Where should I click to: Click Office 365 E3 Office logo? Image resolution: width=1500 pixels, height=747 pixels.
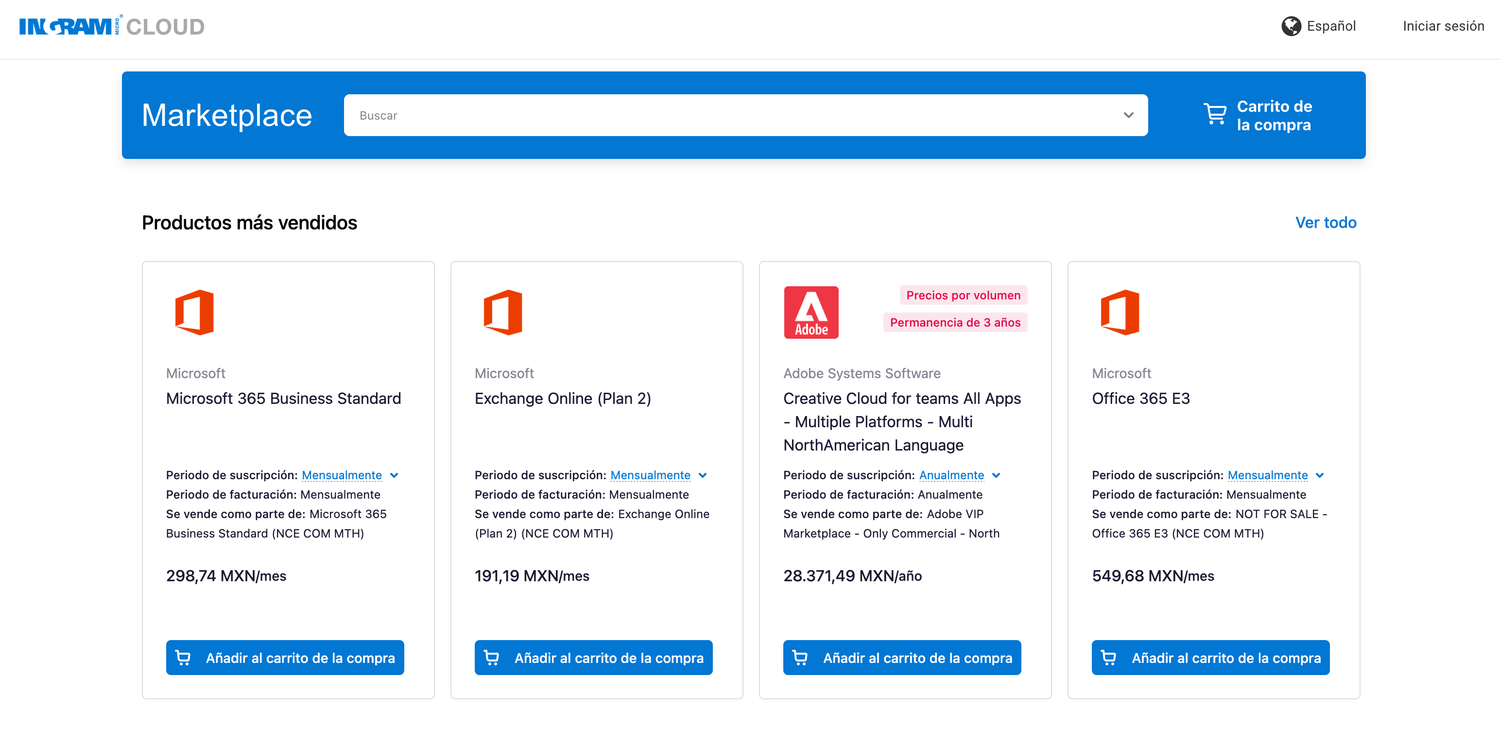(1120, 312)
